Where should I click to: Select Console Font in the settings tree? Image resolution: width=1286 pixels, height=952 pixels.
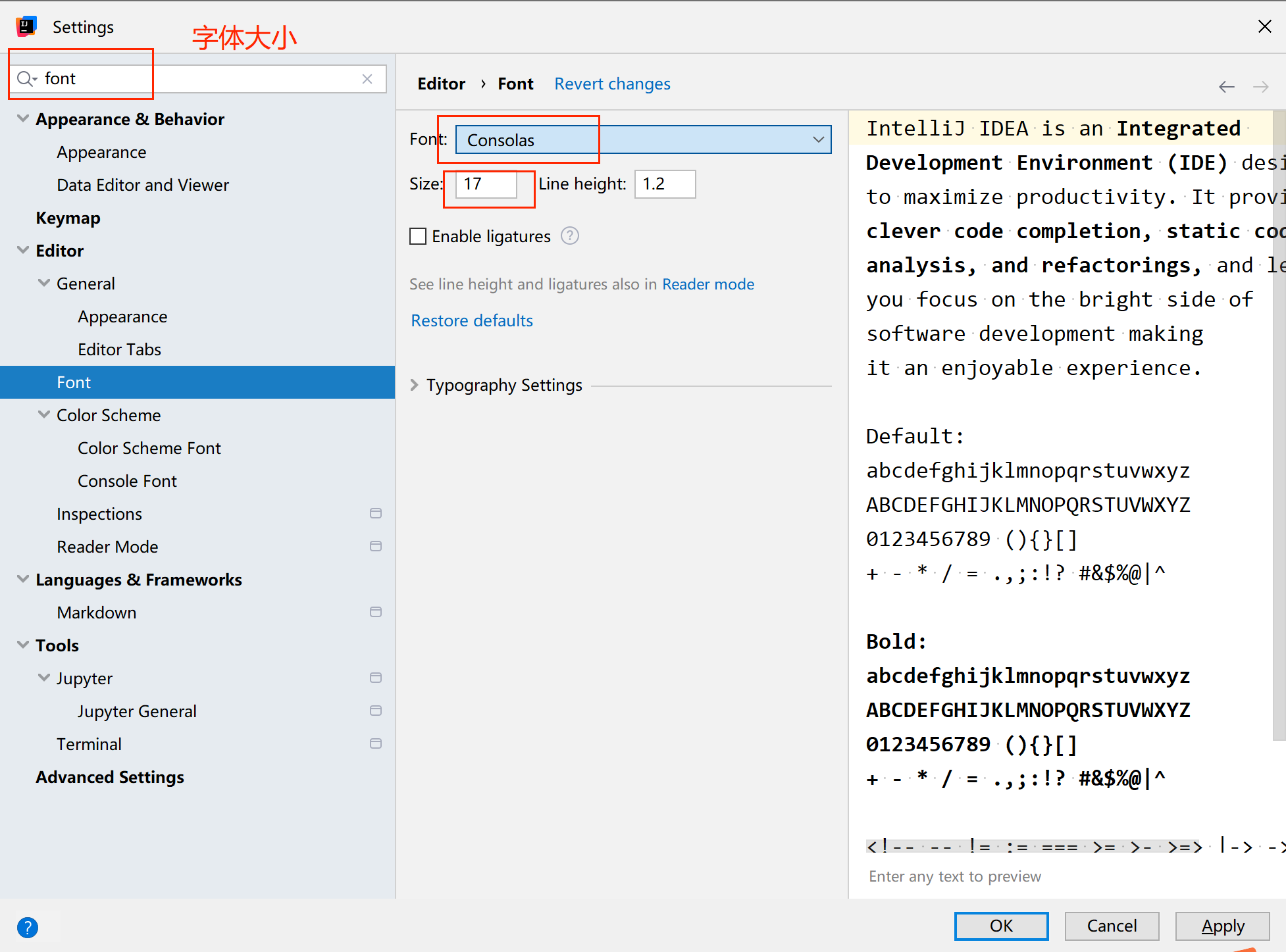pos(127,480)
